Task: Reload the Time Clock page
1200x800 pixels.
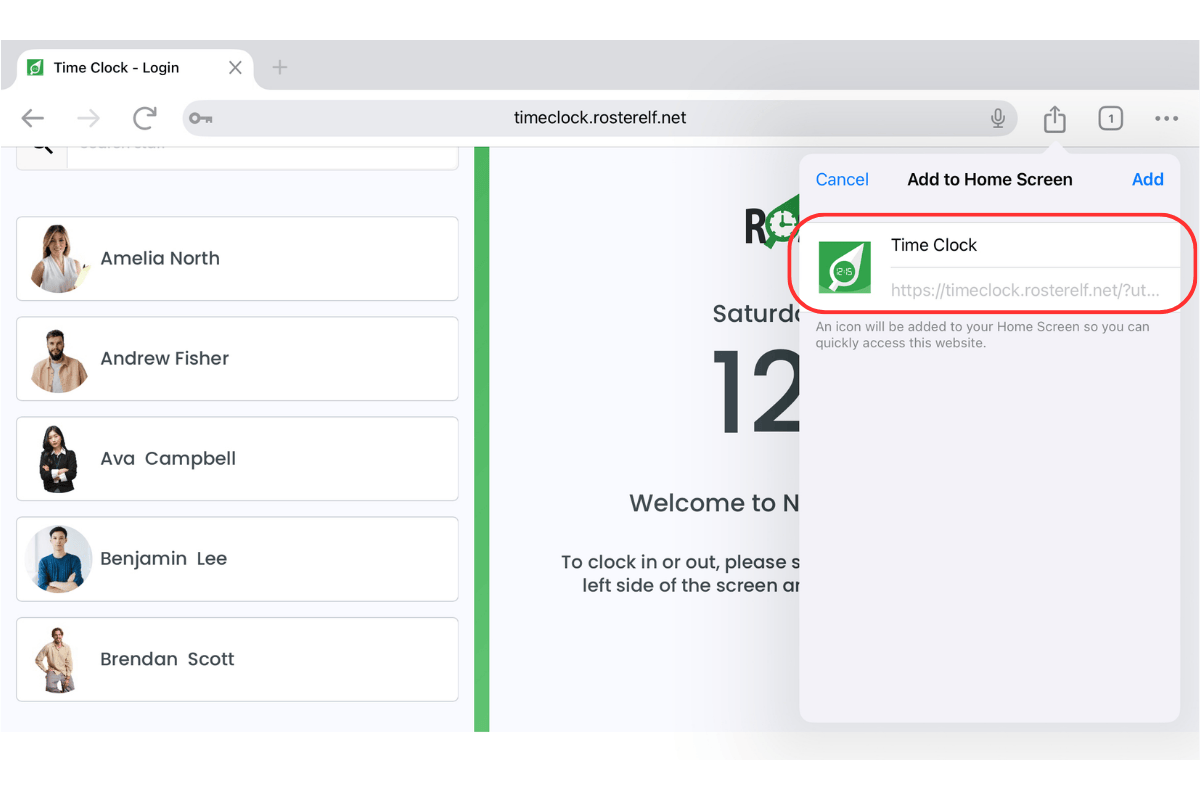Action: pos(144,118)
